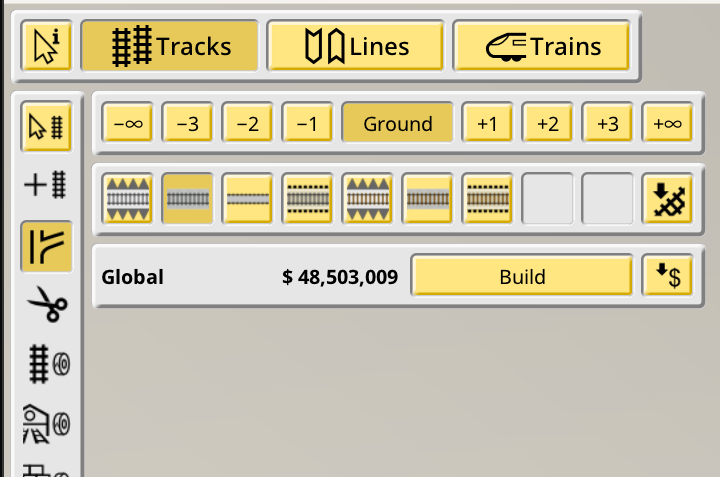The height and width of the screenshot is (477, 720).
Task: Choose the highlighted wide grey ballast track type
Action: tap(187, 199)
